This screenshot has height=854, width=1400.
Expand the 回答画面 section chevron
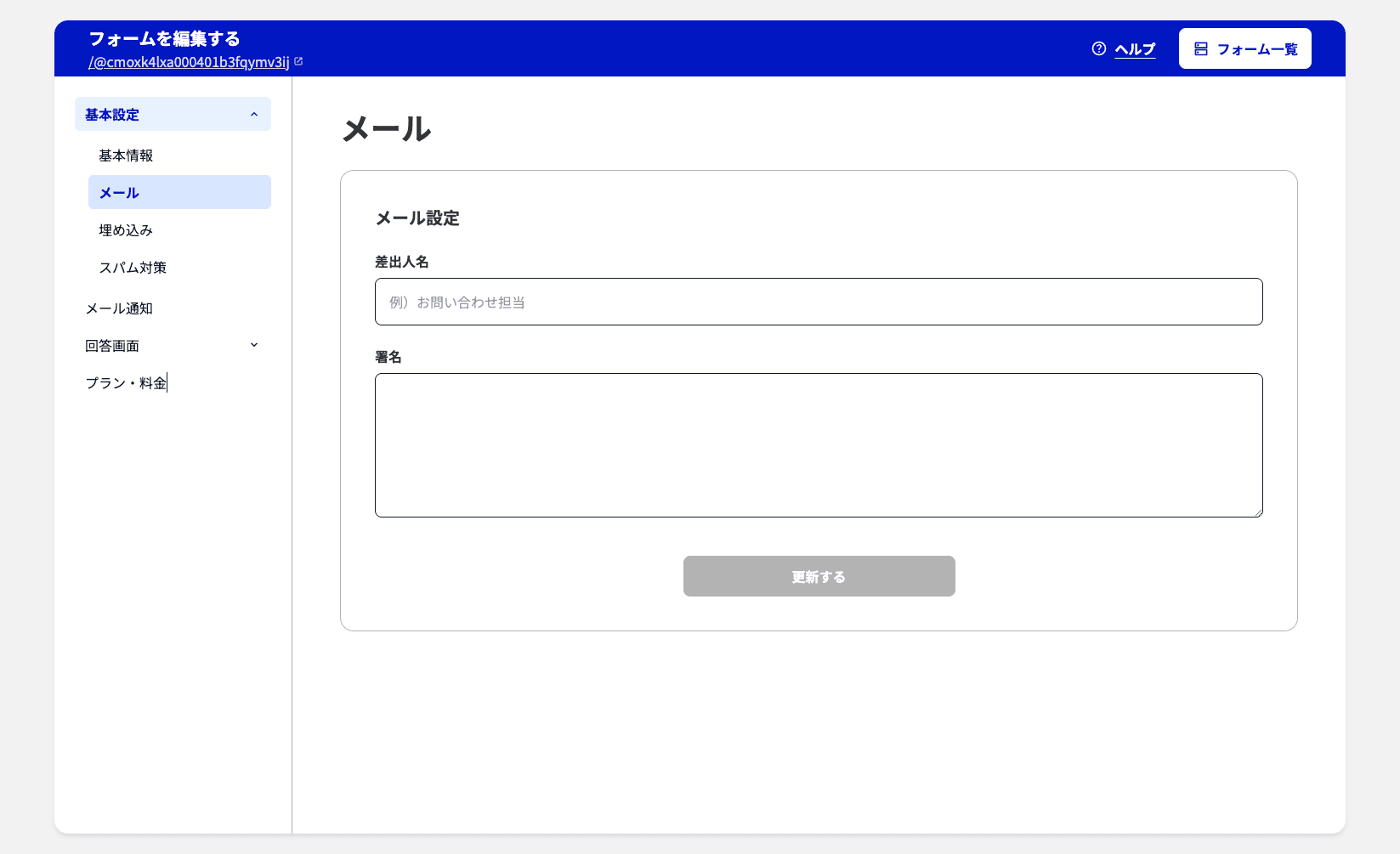(254, 345)
